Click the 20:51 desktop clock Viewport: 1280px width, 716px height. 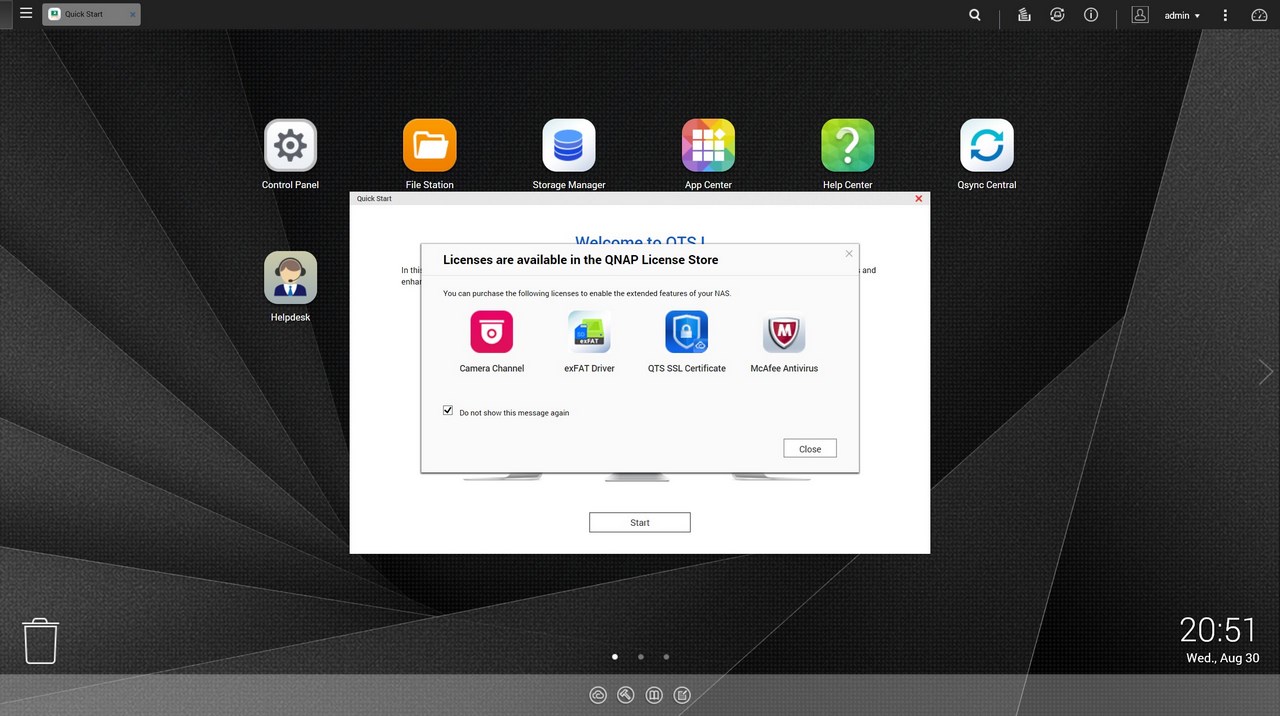click(x=1218, y=630)
